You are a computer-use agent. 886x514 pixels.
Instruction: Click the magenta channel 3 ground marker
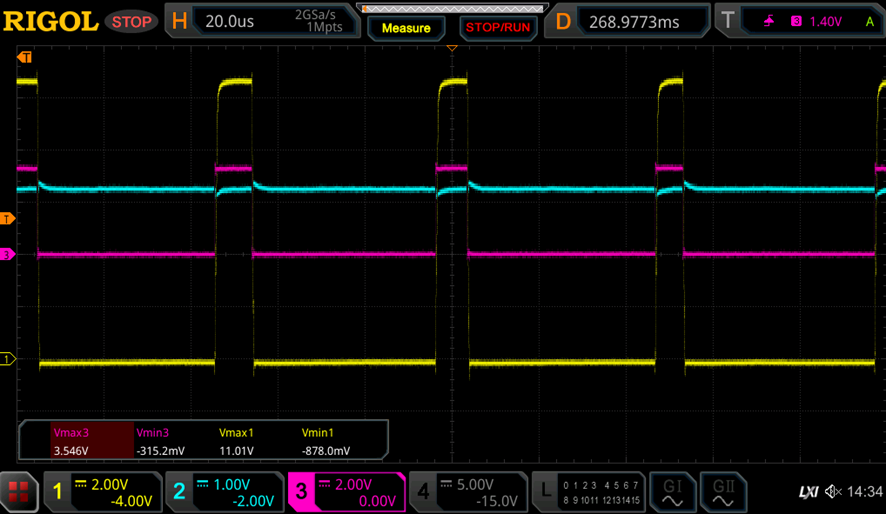pyautogui.click(x=7, y=254)
